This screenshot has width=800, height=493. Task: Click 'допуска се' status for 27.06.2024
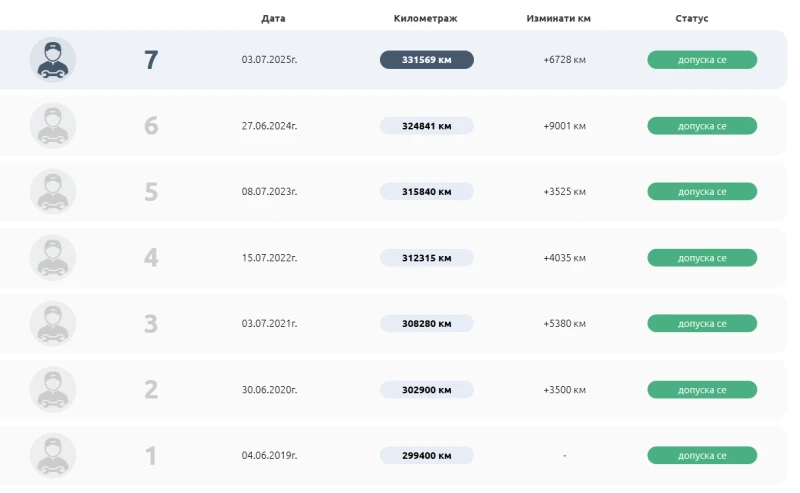pos(702,126)
